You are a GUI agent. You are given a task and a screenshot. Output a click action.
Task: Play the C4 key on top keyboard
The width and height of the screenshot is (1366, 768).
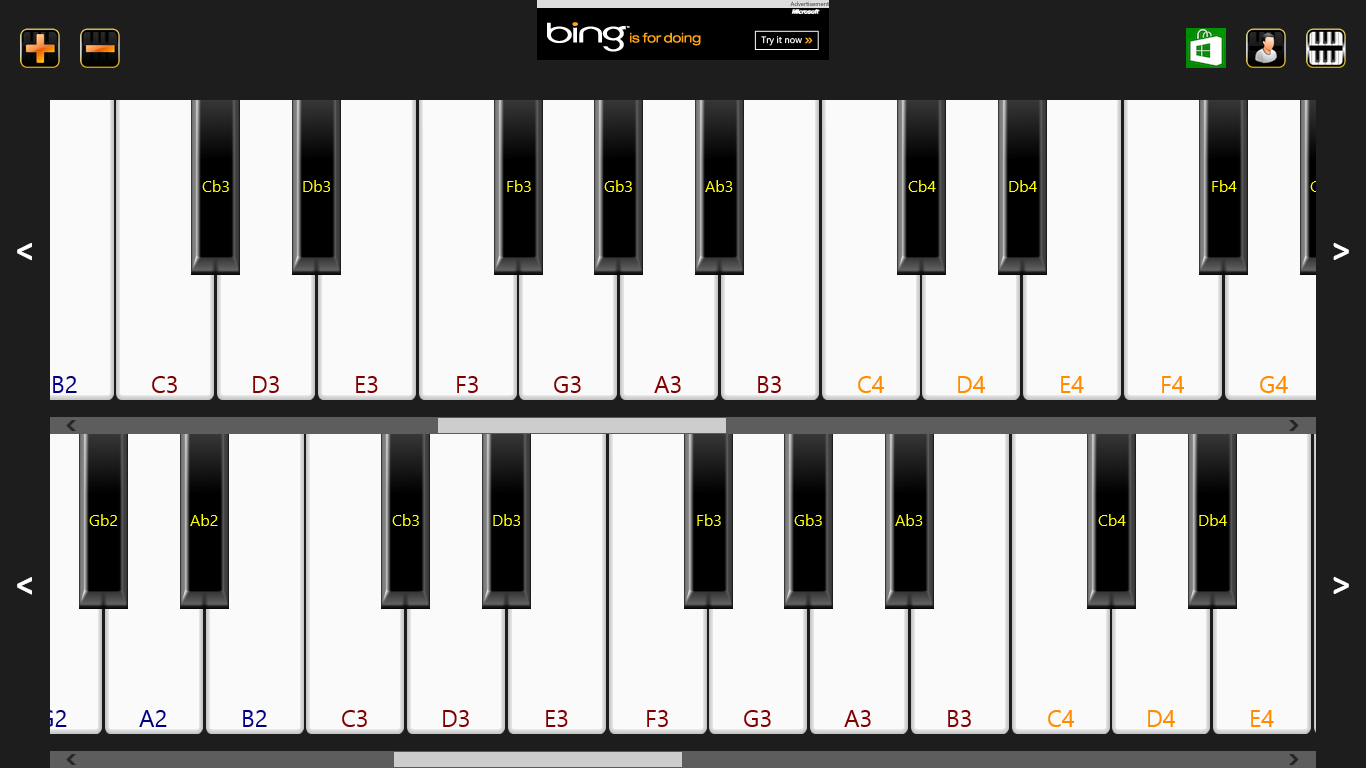870,340
